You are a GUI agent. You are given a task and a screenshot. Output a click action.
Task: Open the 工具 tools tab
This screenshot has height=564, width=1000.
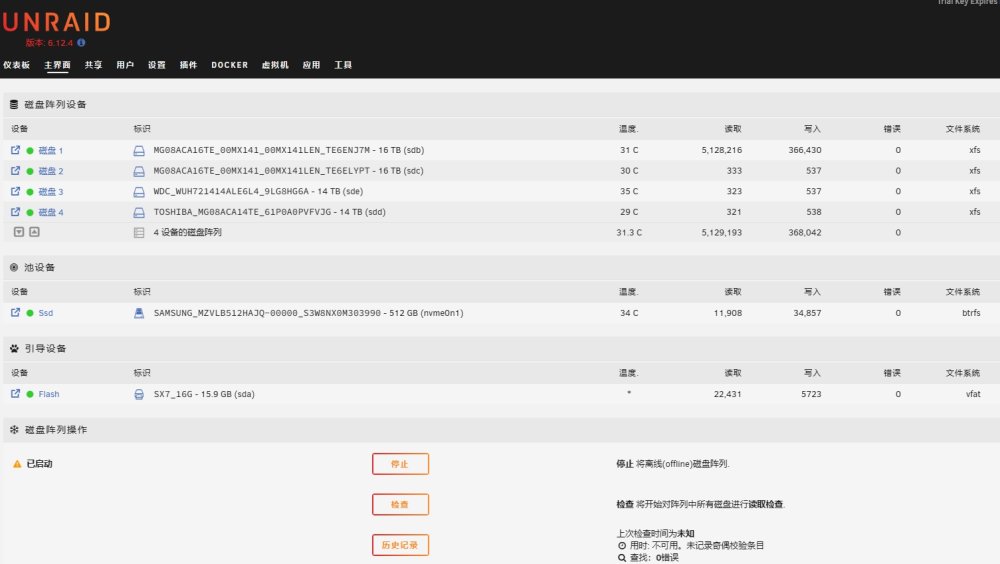(x=343, y=65)
